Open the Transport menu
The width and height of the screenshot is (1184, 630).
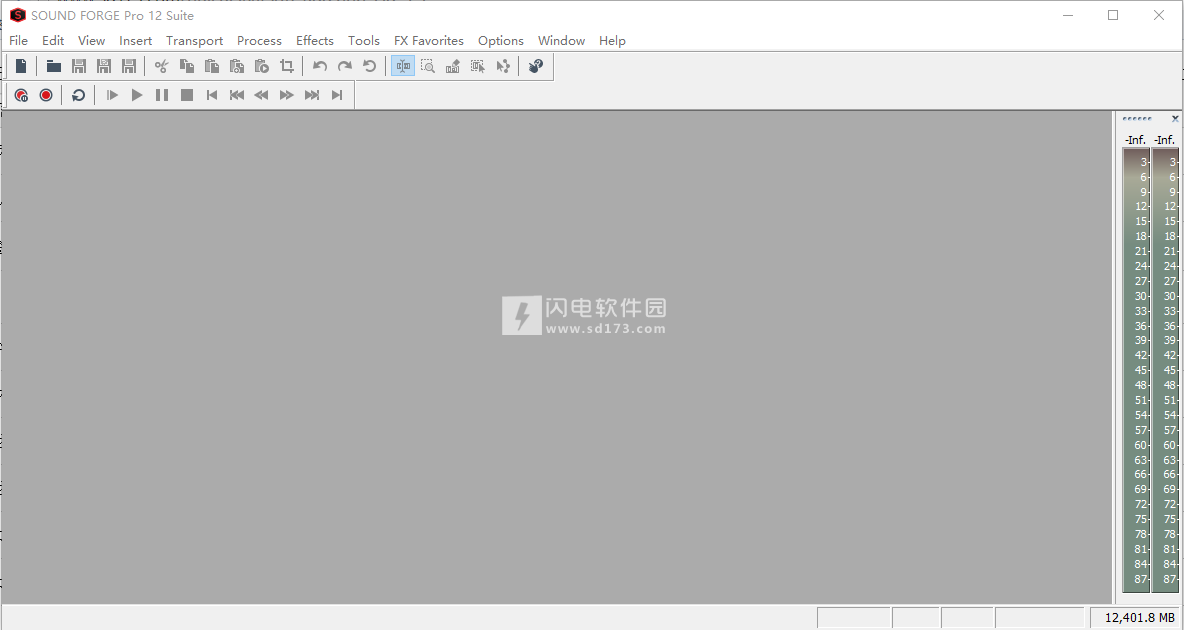(x=194, y=41)
